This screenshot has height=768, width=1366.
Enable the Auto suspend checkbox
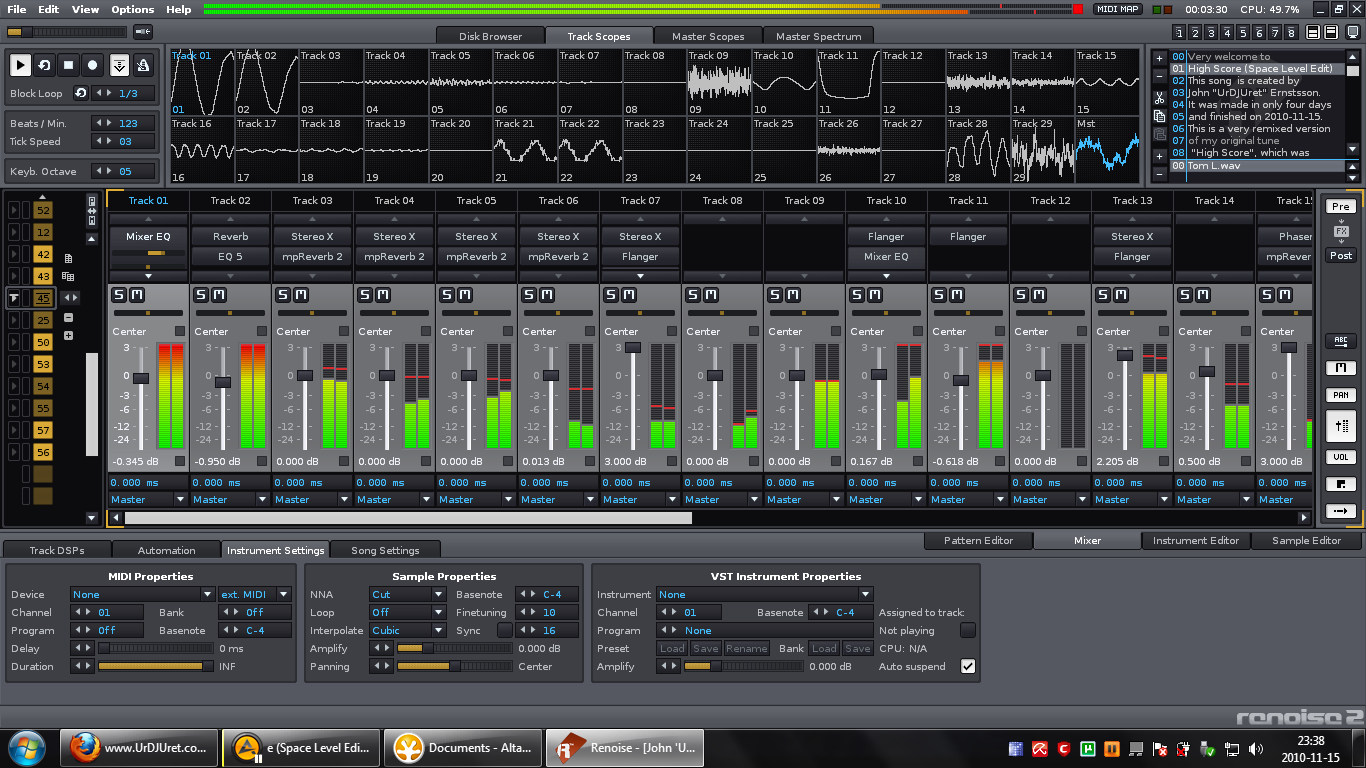(x=967, y=666)
